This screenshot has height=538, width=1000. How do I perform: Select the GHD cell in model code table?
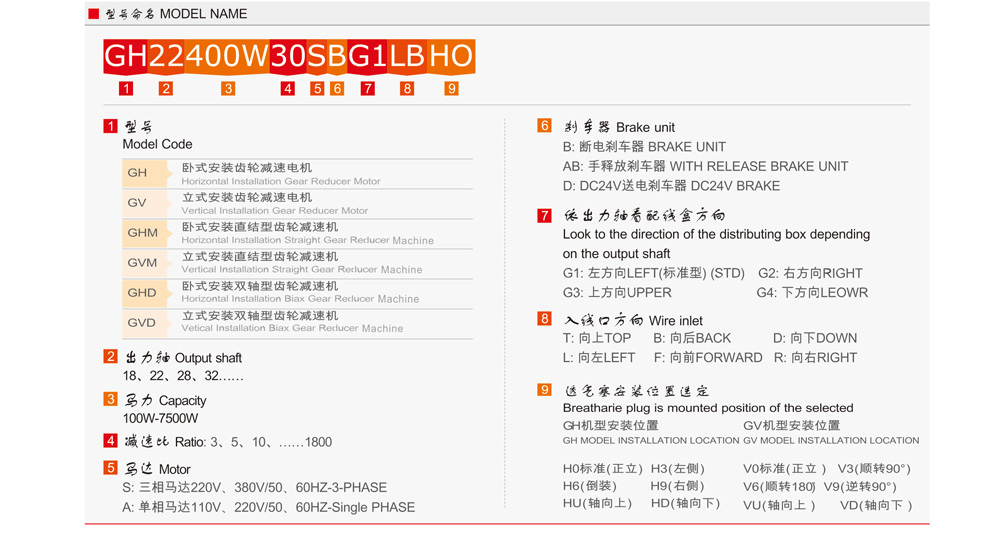click(x=142, y=293)
